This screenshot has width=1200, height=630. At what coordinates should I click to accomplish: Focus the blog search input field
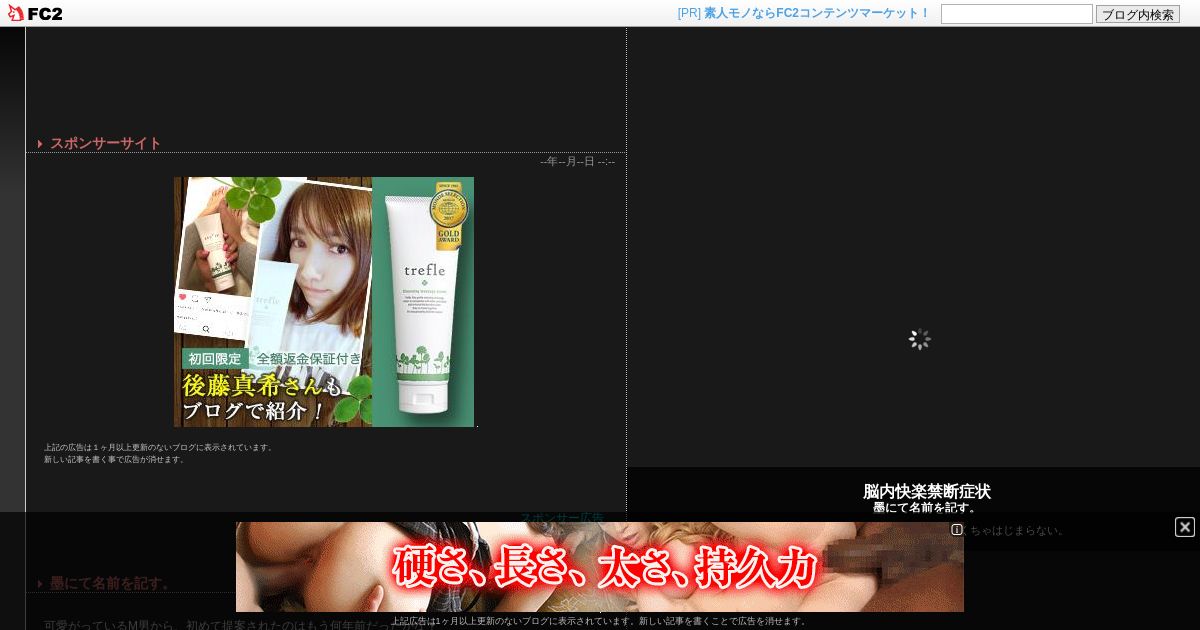point(1016,14)
